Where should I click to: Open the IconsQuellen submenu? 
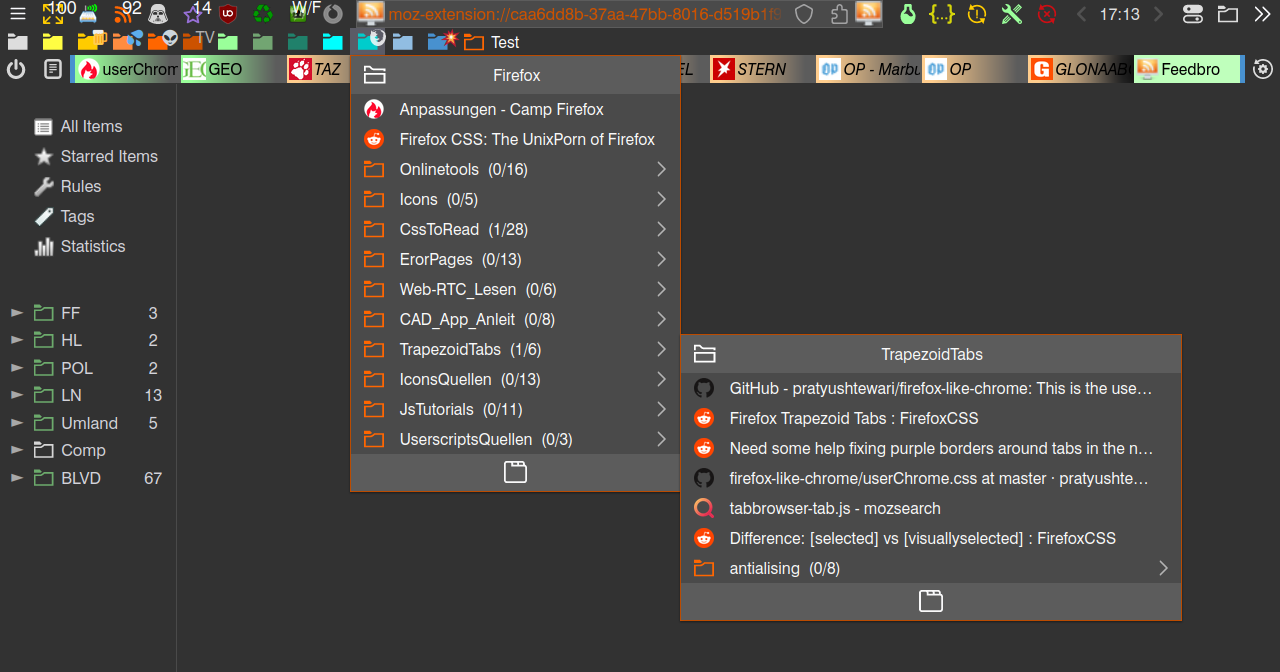tap(515, 379)
